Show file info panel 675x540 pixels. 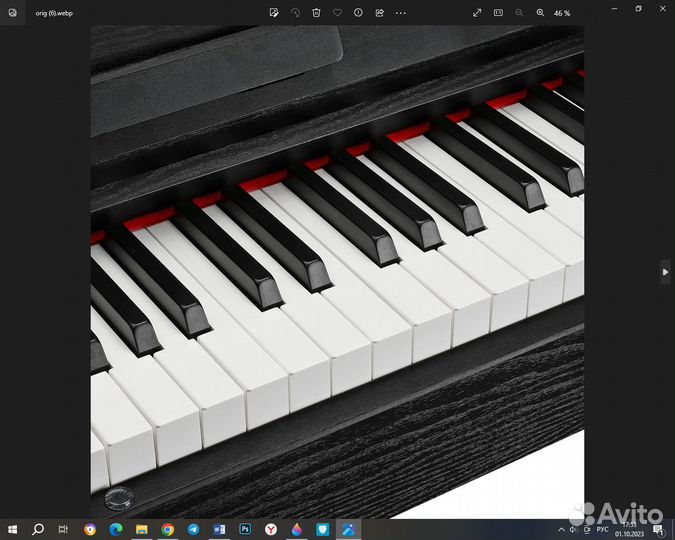(x=358, y=13)
